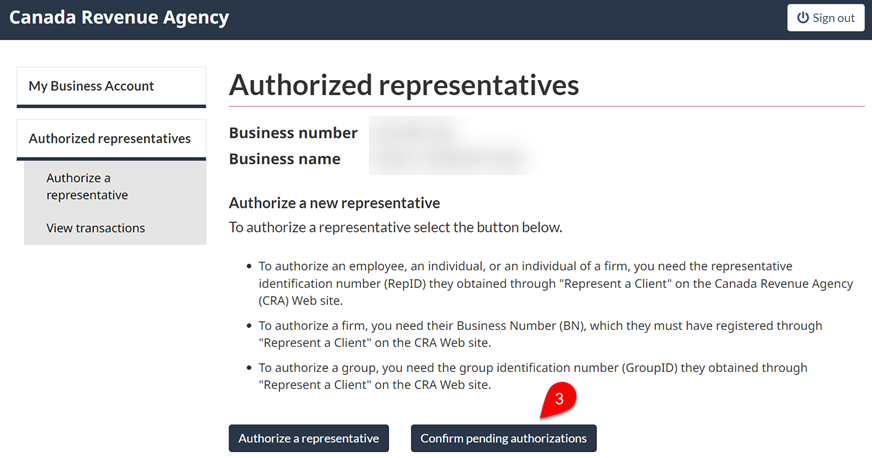Click the Sign out button
872x458 pixels.
click(x=825, y=18)
